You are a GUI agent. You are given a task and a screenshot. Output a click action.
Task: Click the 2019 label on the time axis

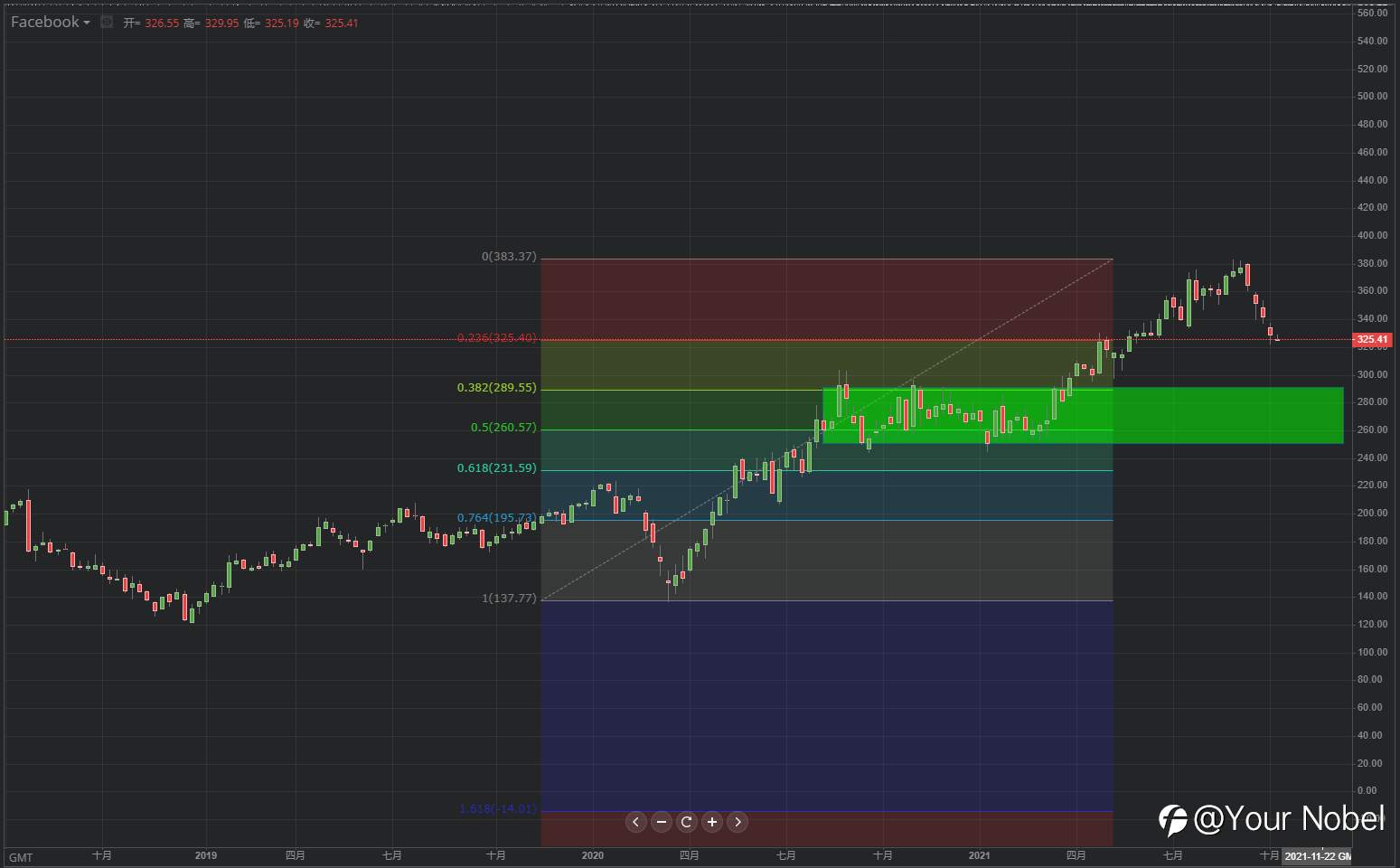(206, 855)
